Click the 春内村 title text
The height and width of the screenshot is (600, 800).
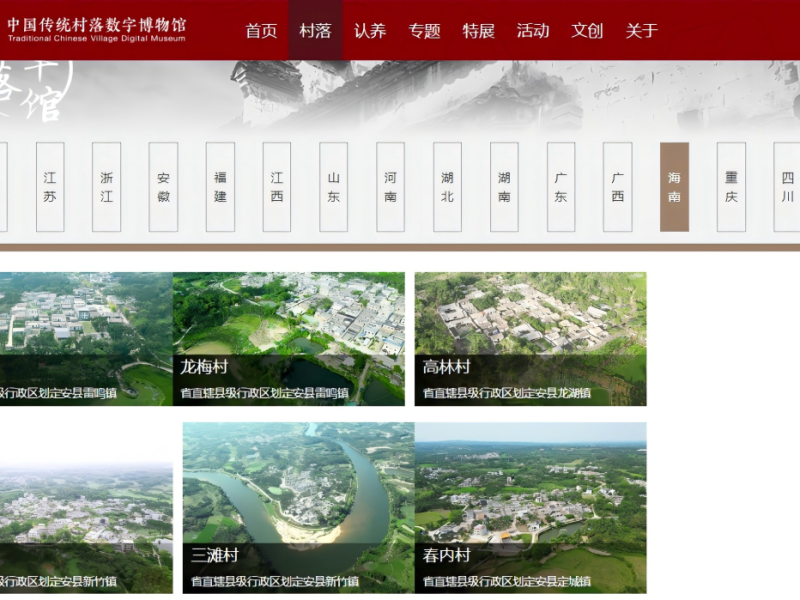click(x=446, y=555)
